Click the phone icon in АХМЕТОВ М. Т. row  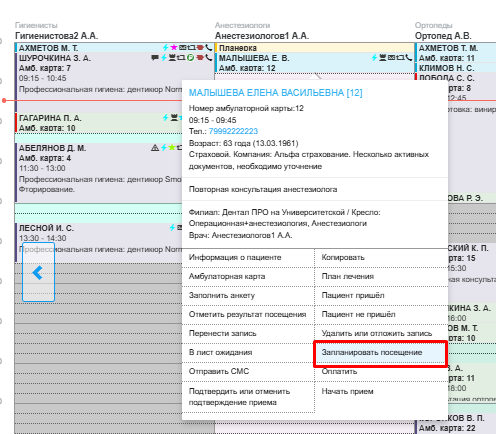(x=209, y=48)
